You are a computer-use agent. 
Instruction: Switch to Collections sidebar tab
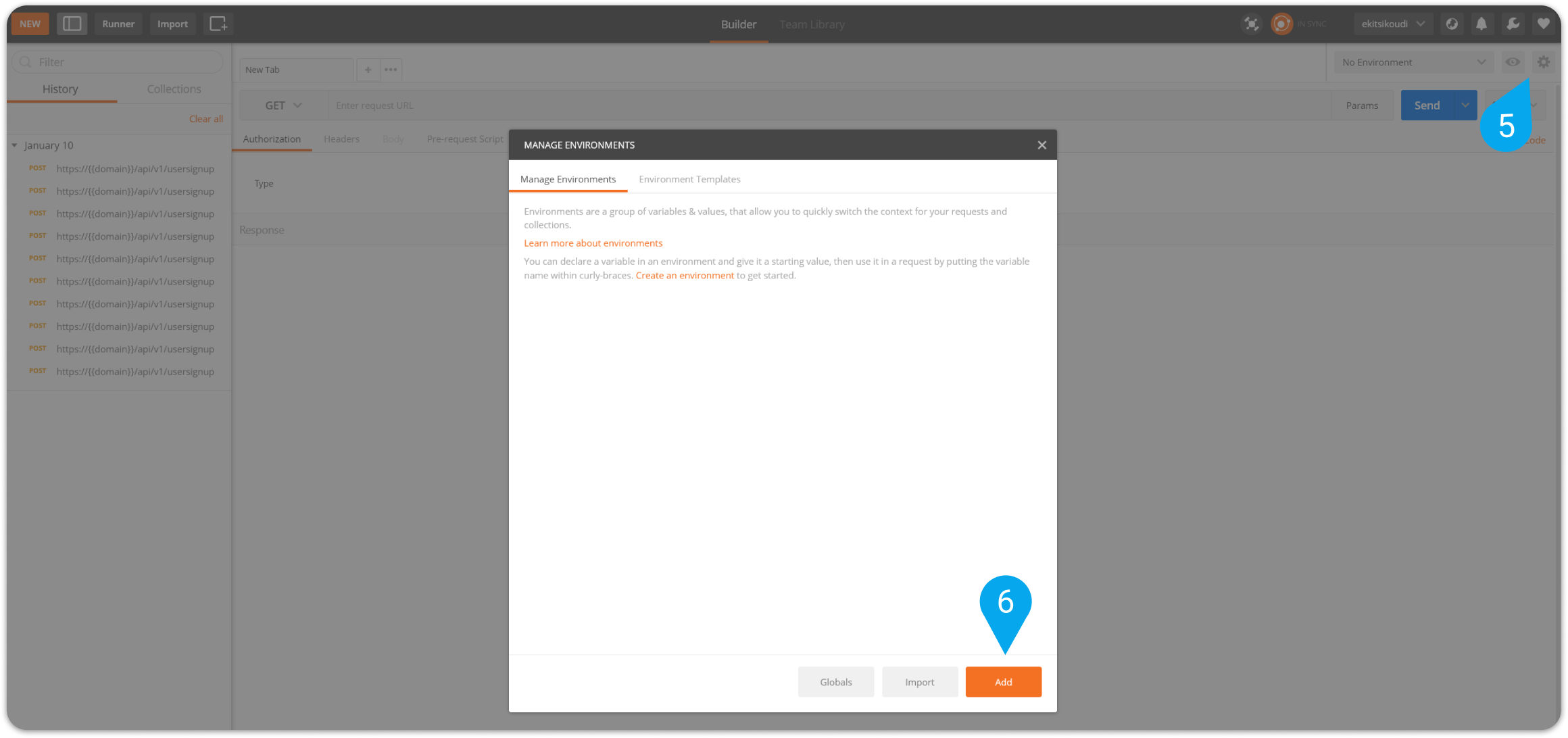(x=174, y=89)
